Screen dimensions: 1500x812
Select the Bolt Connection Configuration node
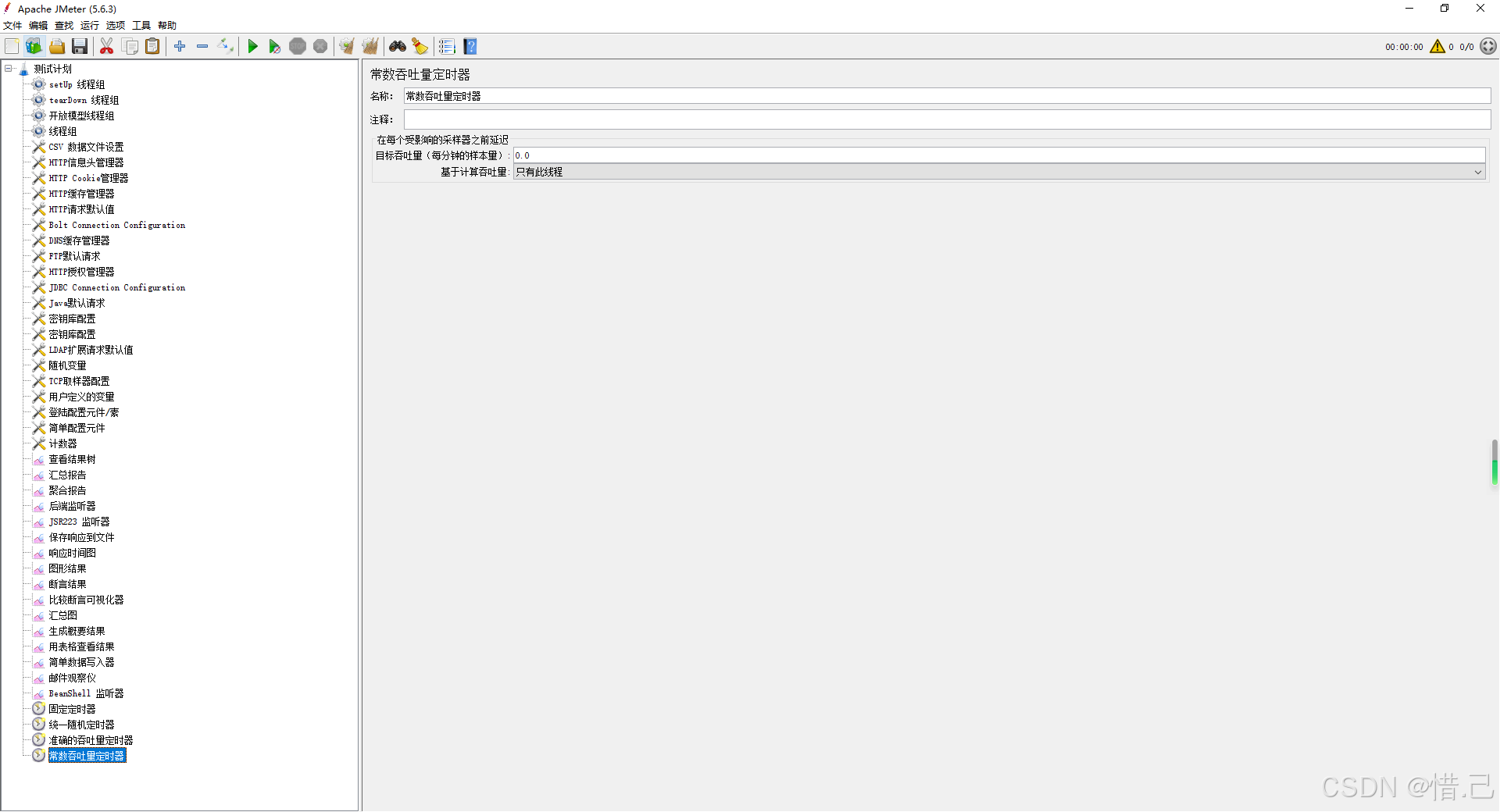tap(117, 225)
